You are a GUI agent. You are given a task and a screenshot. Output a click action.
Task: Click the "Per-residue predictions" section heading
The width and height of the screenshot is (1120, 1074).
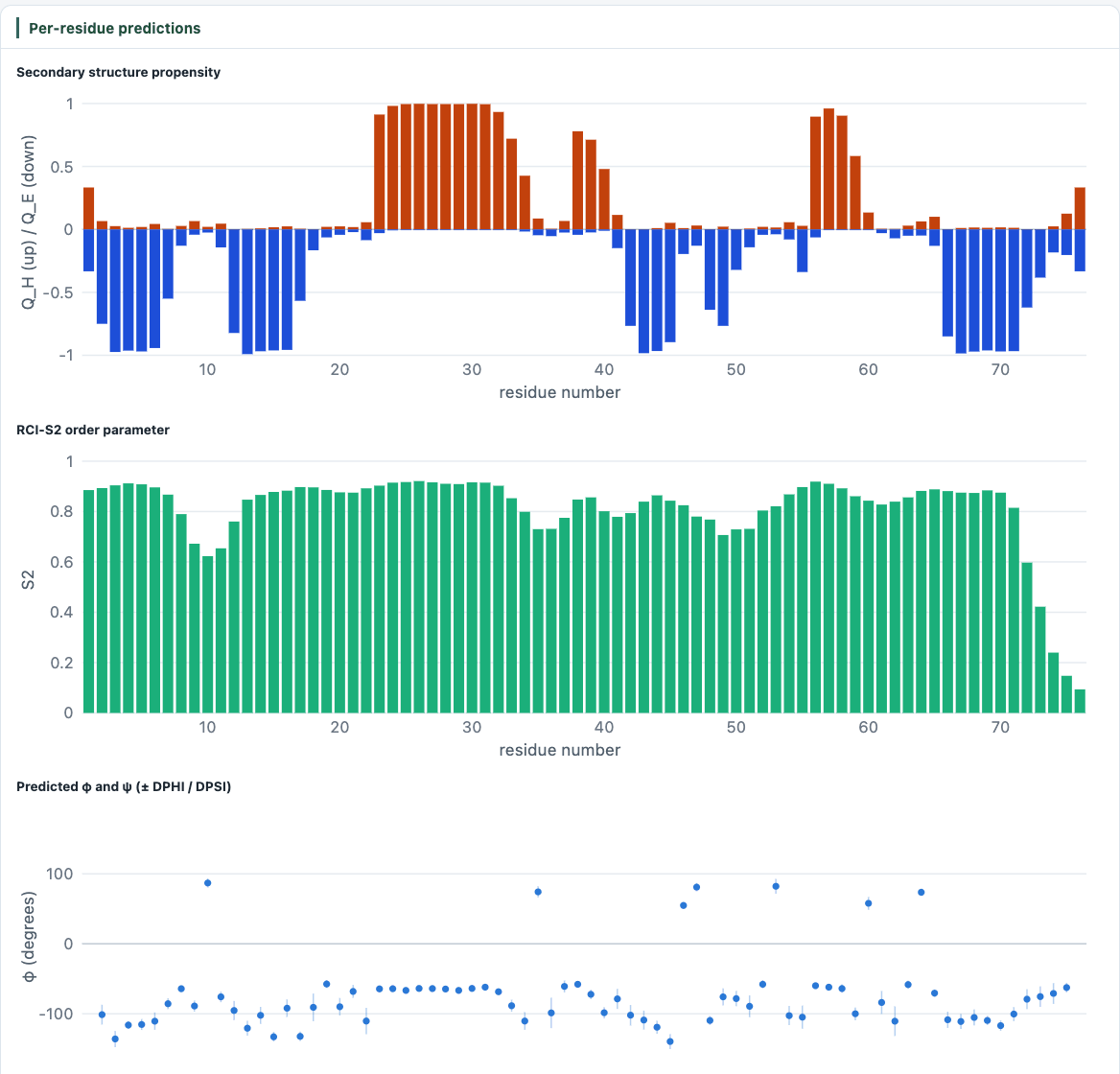(114, 29)
